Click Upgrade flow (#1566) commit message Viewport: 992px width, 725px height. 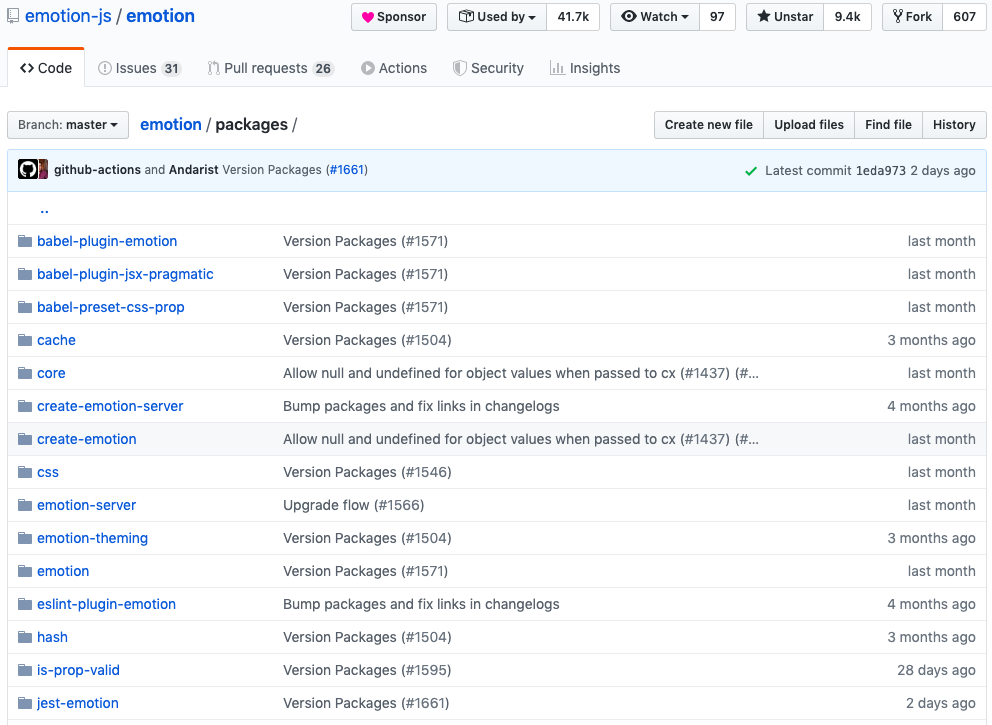[354, 505]
